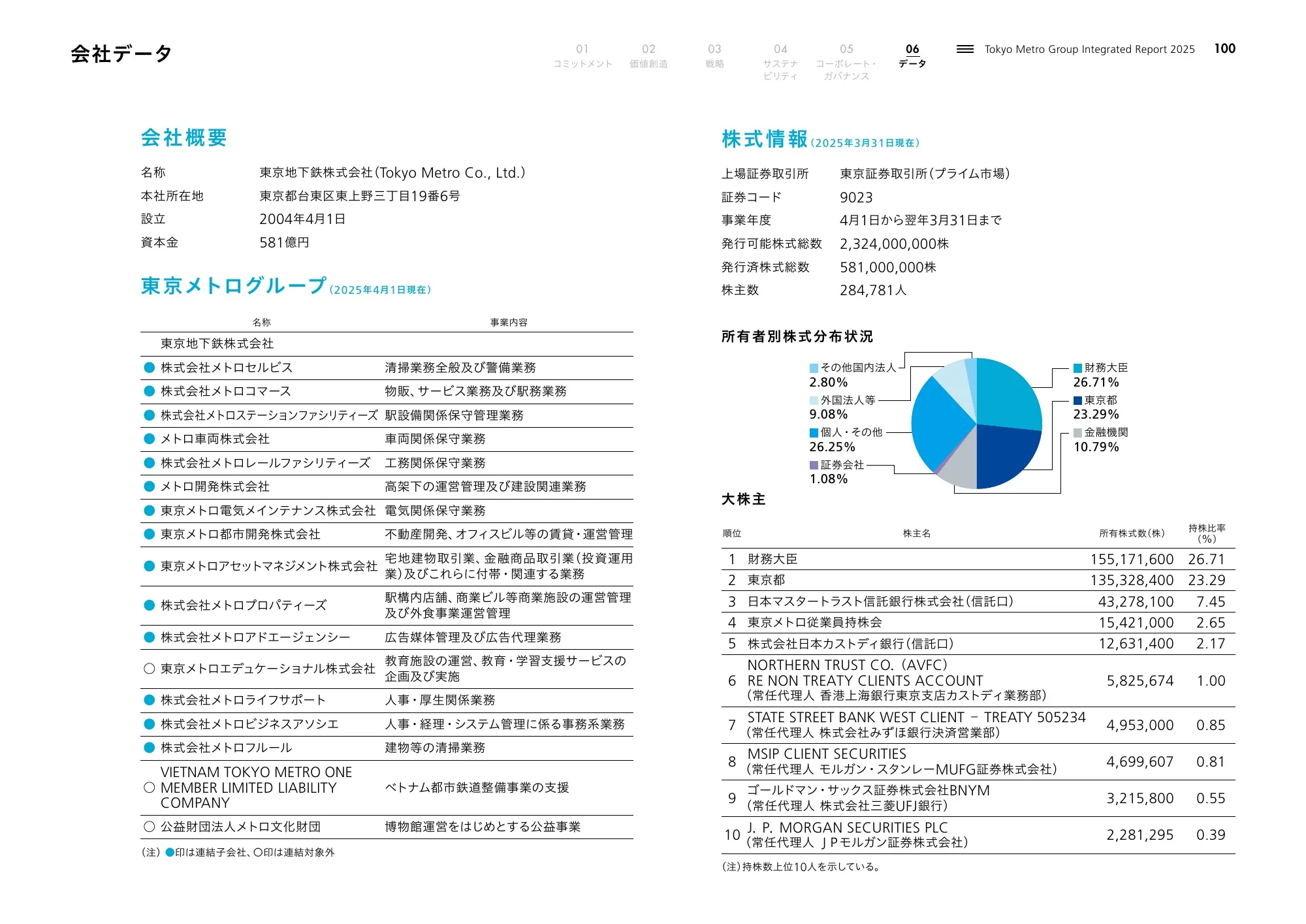Viewport: 1306px width, 924px height.
Task: Go to section 05 コーポレート・ガバナンス
Action: 846,62
